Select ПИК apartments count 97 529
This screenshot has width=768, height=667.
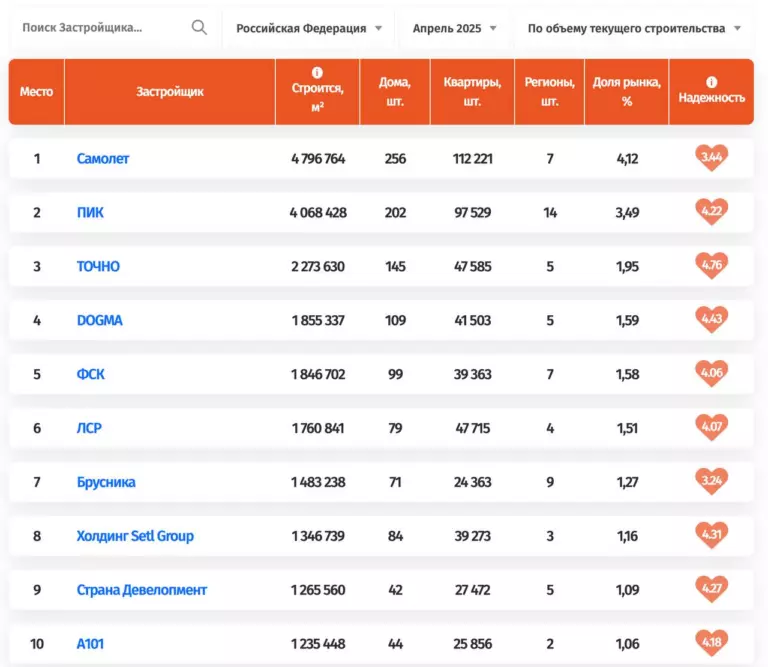[x=473, y=213]
